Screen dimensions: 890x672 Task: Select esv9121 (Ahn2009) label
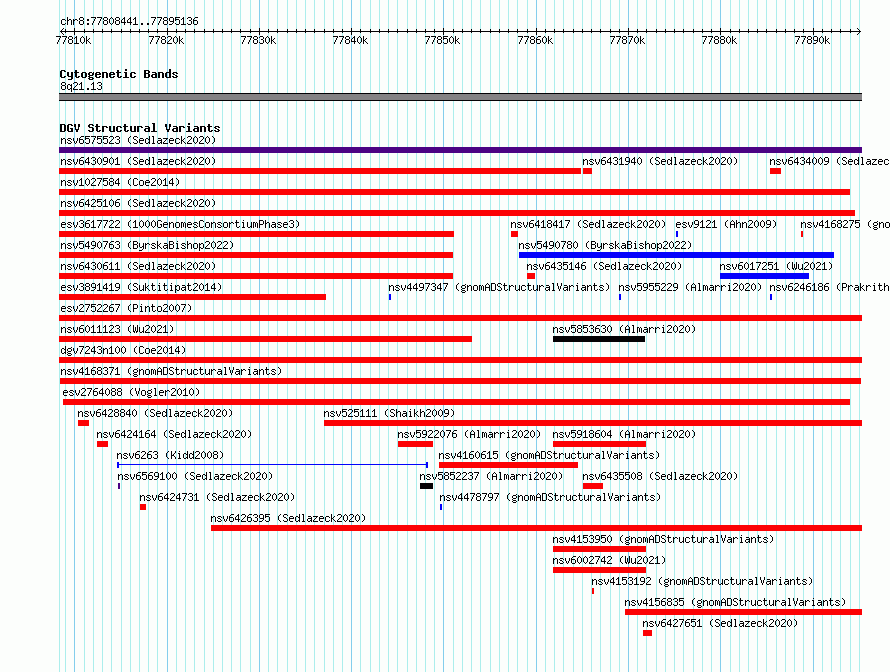tap(726, 224)
